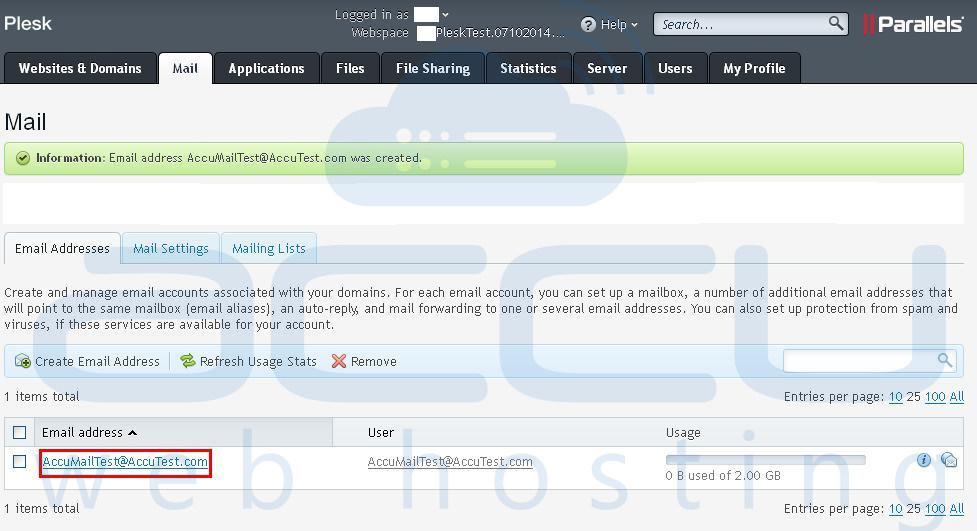Click the mailbox usage progress bar
Screen dimensions: 977x531
click(766, 460)
